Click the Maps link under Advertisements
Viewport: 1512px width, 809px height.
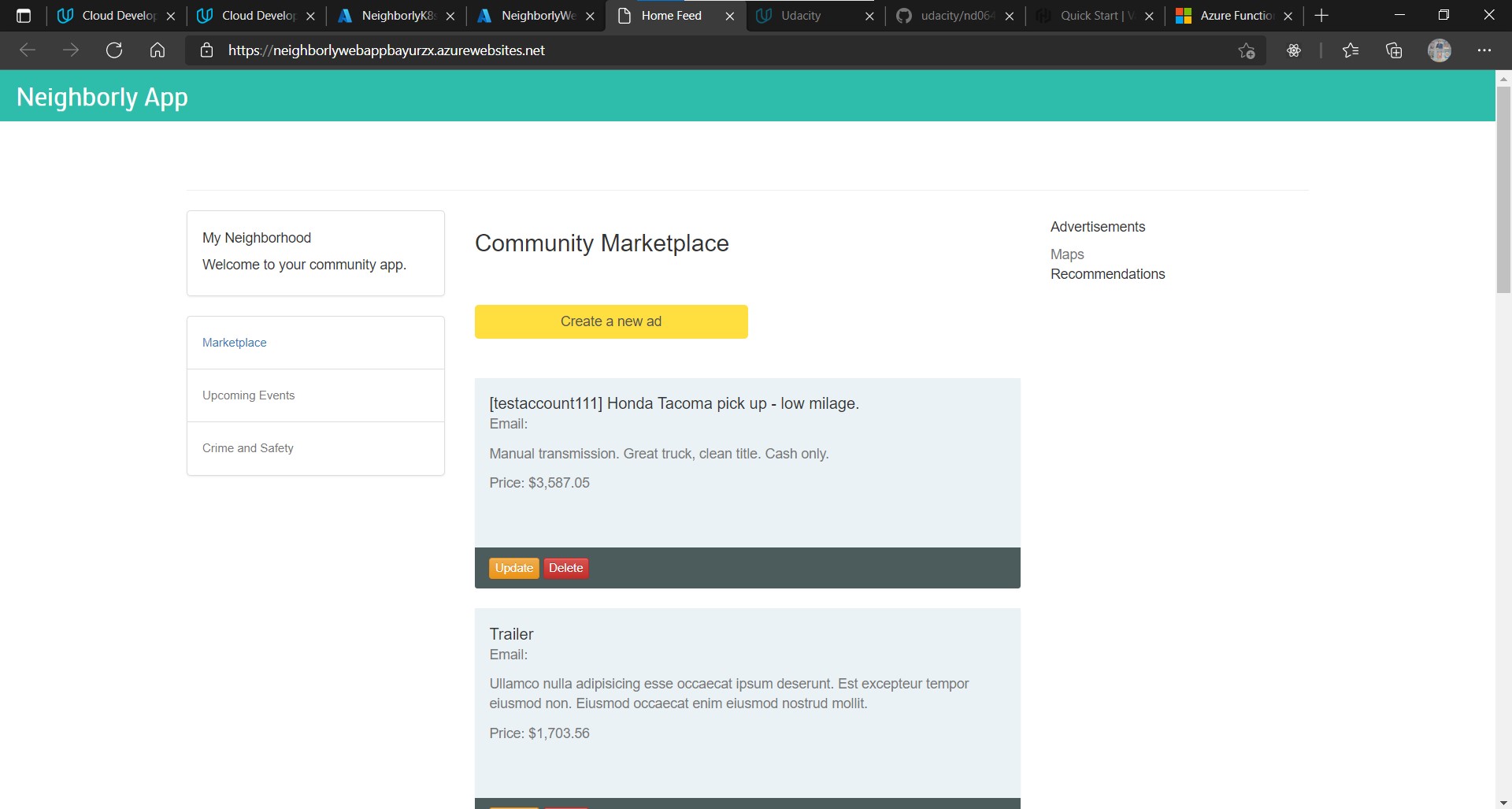coord(1067,254)
